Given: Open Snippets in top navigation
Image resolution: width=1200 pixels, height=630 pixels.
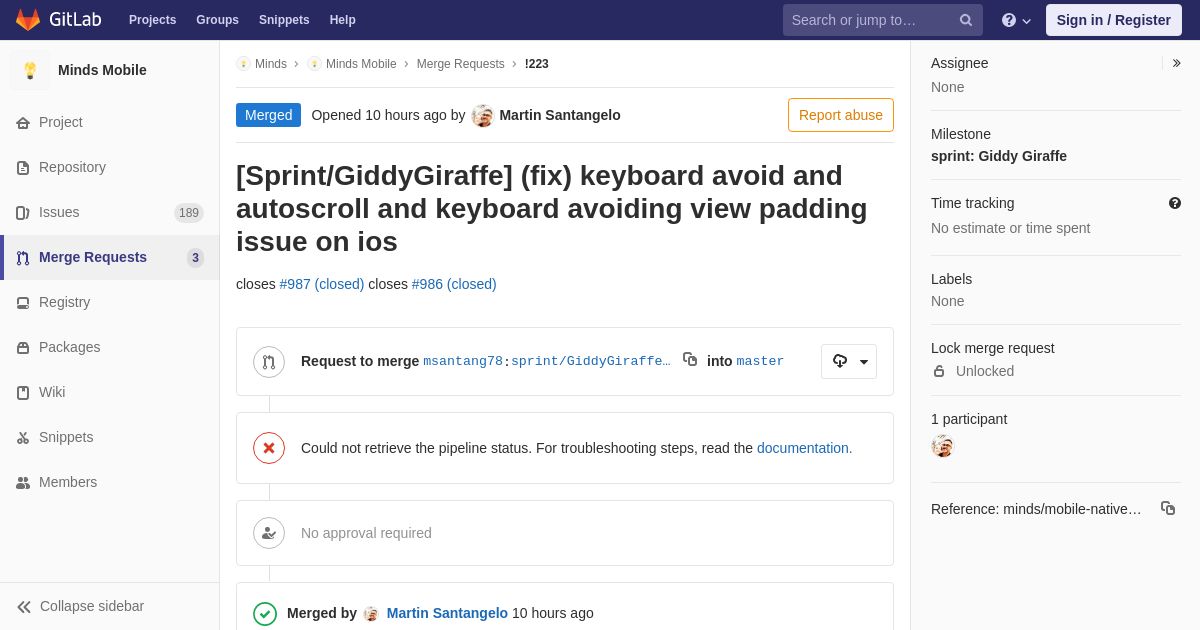Looking at the screenshot, I should (284, 20).
